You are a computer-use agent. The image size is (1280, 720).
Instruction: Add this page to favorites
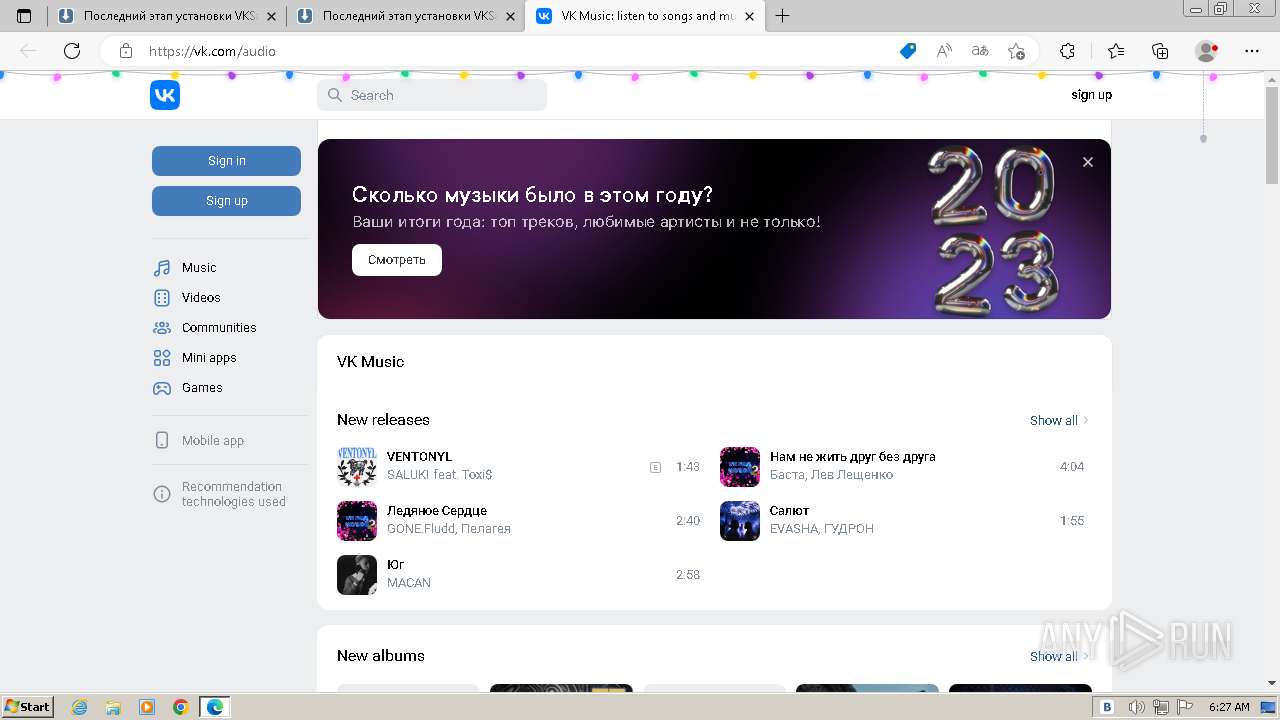tap(1016, 51)
